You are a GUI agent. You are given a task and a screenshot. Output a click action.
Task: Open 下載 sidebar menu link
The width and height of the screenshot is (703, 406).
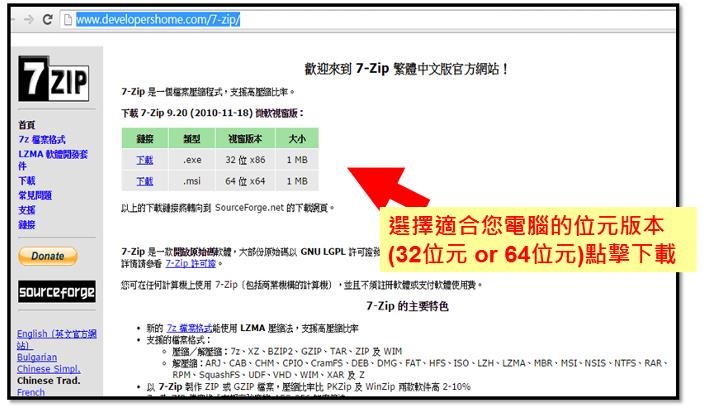point(26,181)
